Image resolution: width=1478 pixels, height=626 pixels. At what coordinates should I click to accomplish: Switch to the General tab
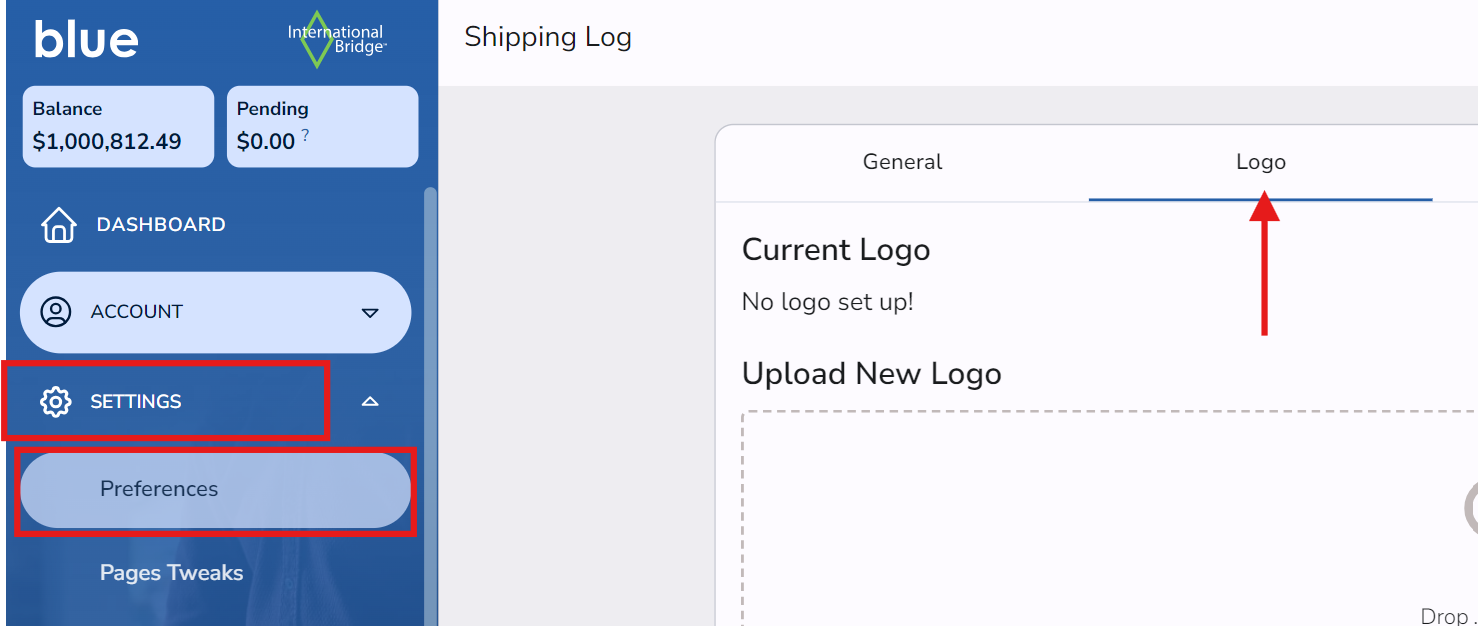pos(902,162)
